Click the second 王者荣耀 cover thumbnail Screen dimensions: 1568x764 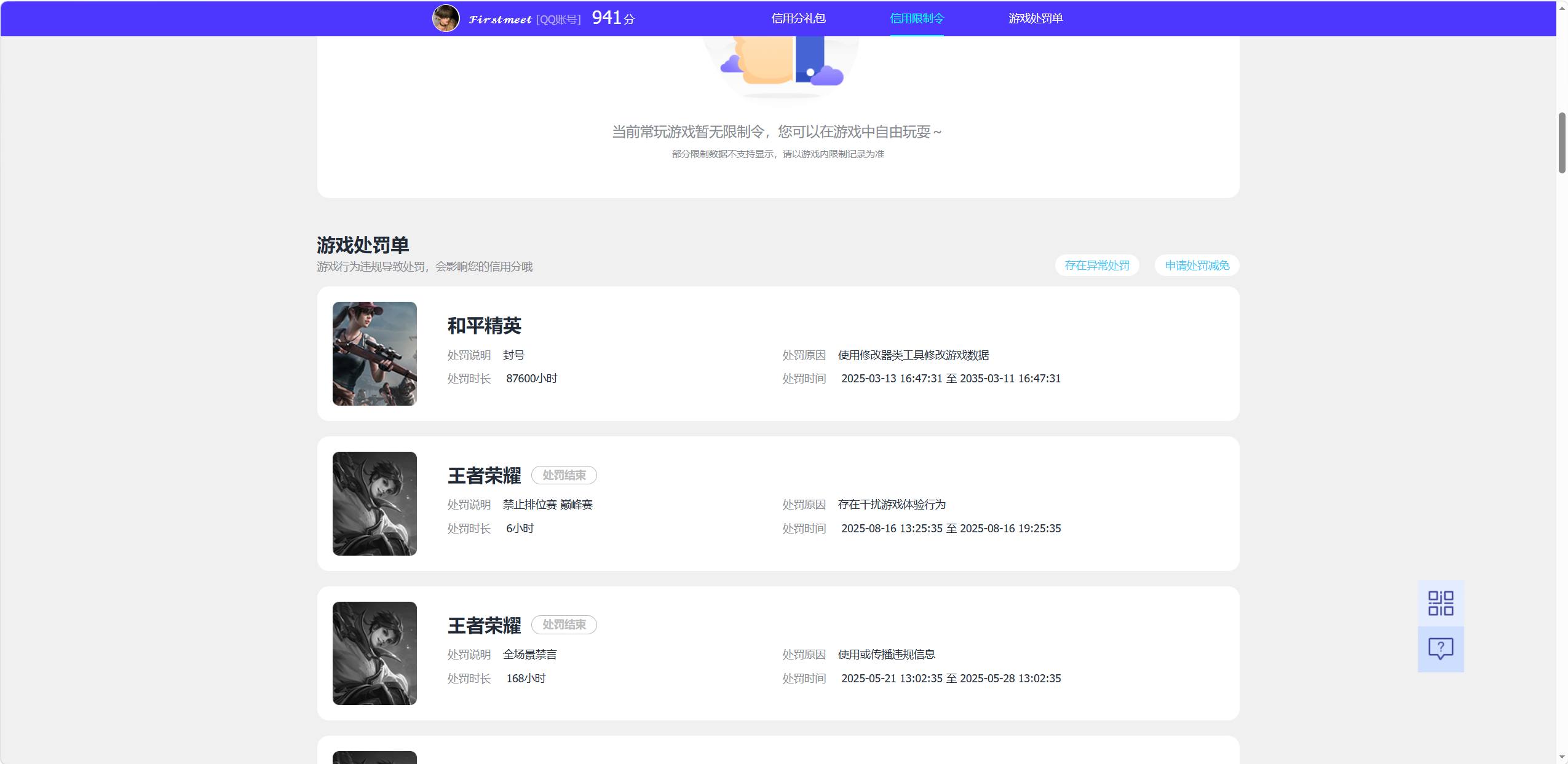click(374, 653)
